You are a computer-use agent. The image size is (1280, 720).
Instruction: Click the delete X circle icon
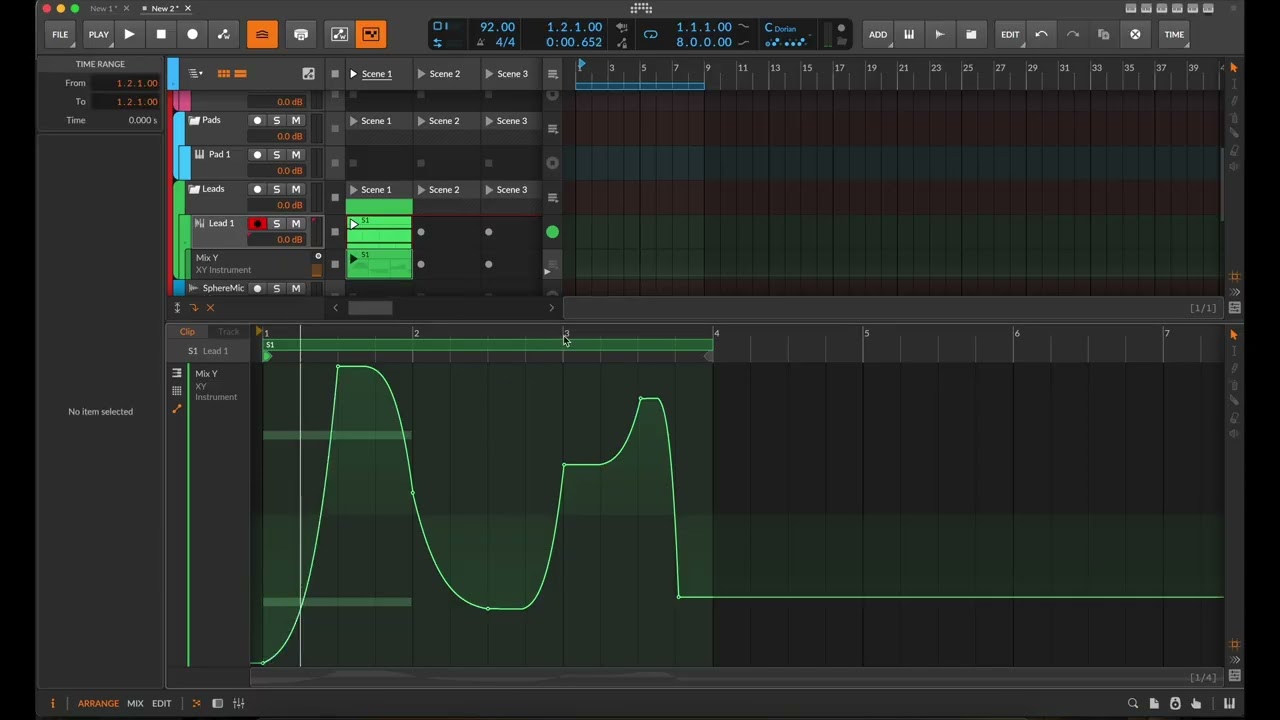(x=1135, y=34)
